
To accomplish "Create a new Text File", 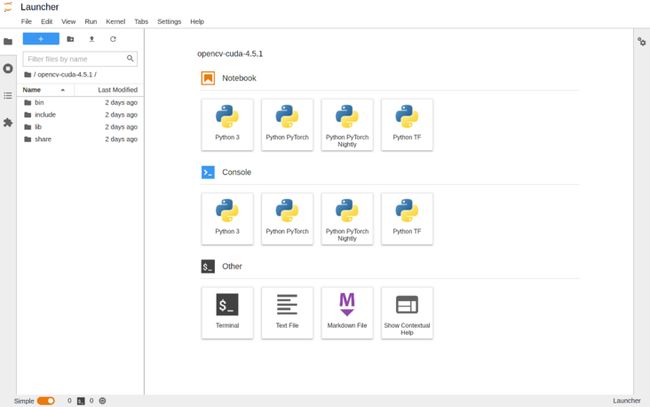I will pos(287,313).
